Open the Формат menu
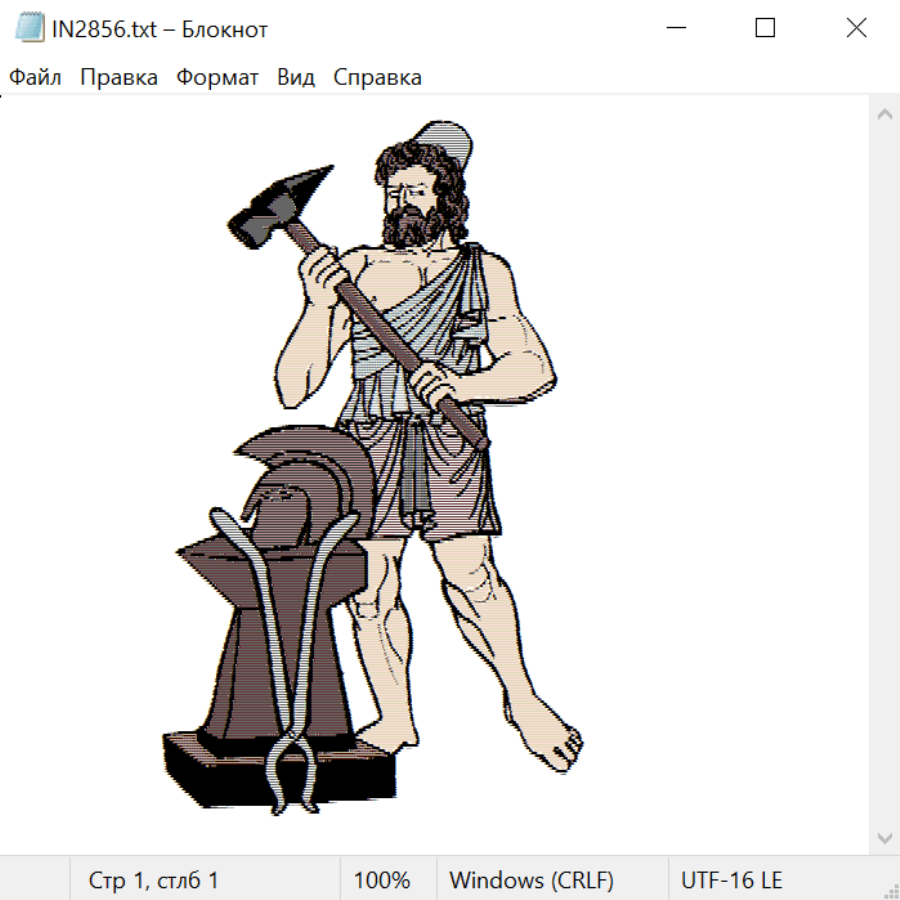 (217, 78)
